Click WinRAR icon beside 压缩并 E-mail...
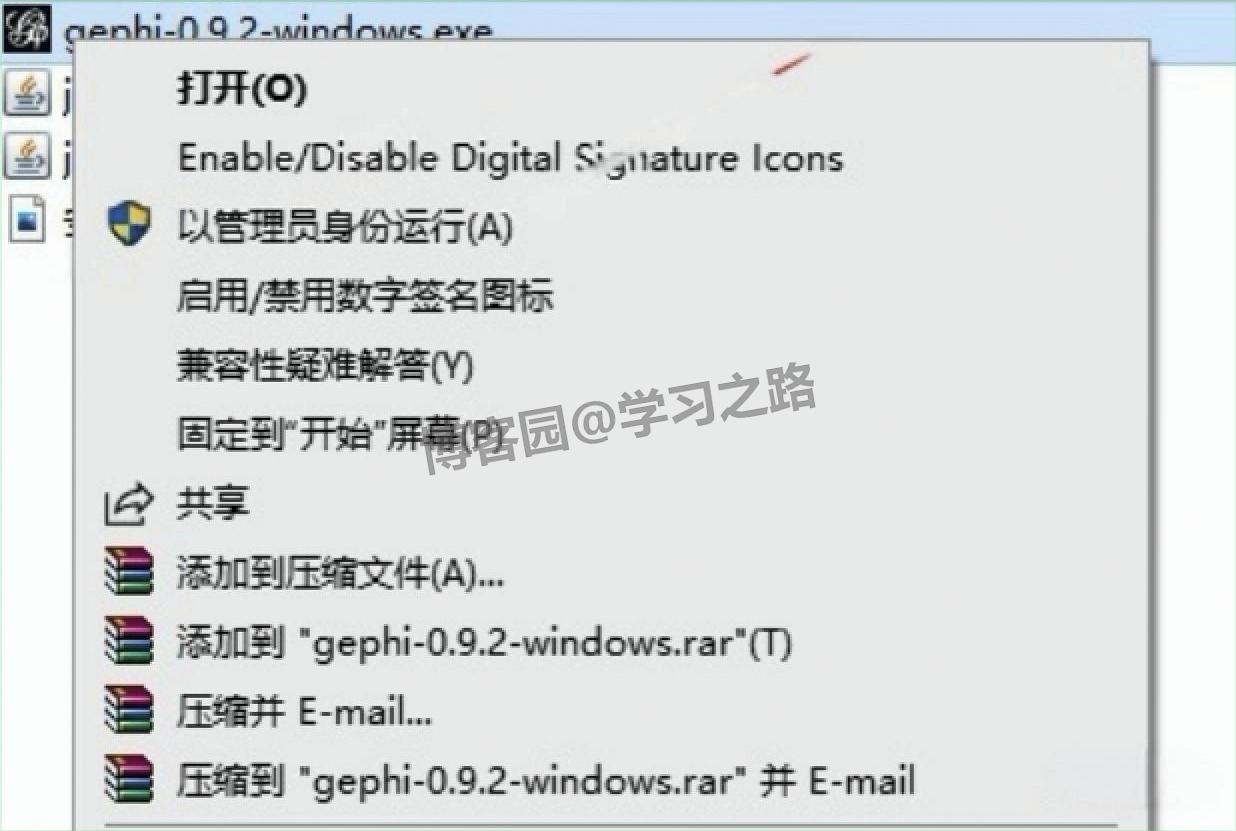 click(x=129, y=711)
